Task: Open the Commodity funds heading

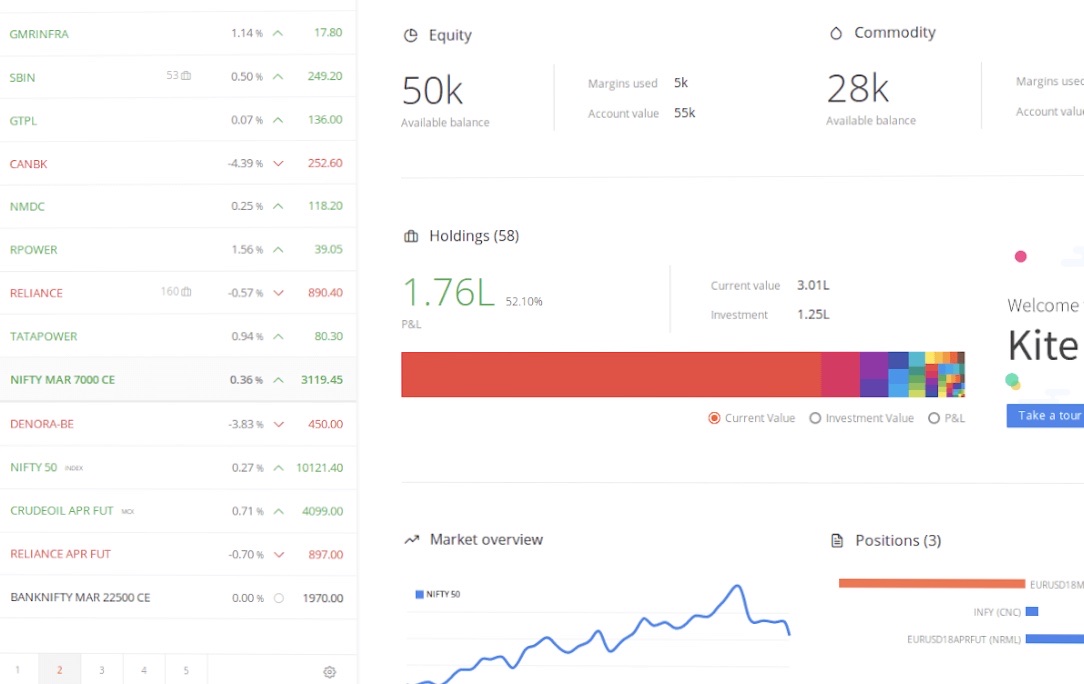Action: tap(895, 33)
